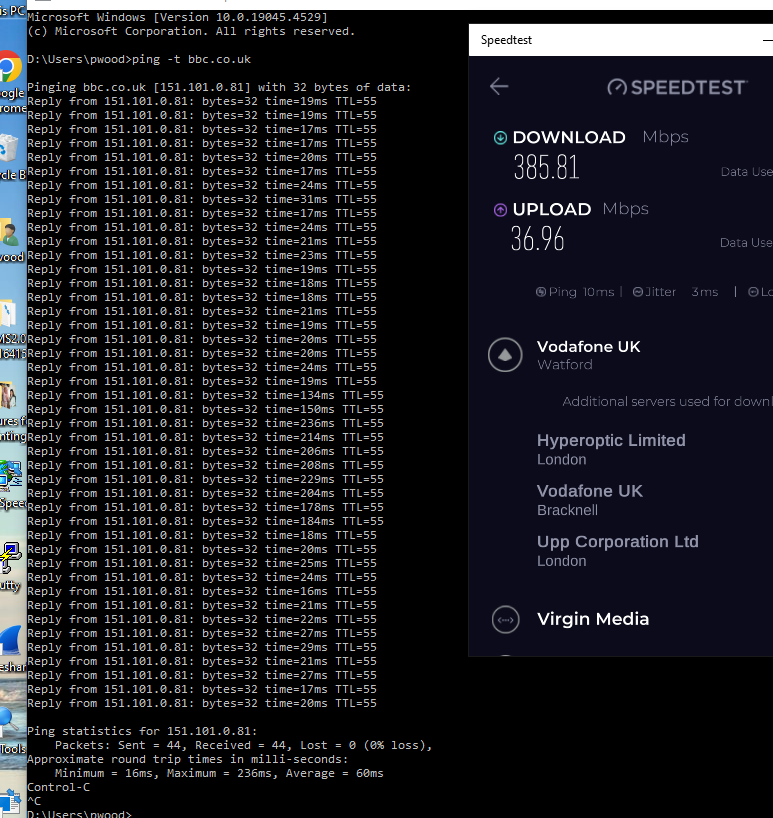The width and height of the screenshot is (773, 818).
Task: Select Upp Corporation Ltd London server
Action: pyautogui.click(x=618, y=550)
